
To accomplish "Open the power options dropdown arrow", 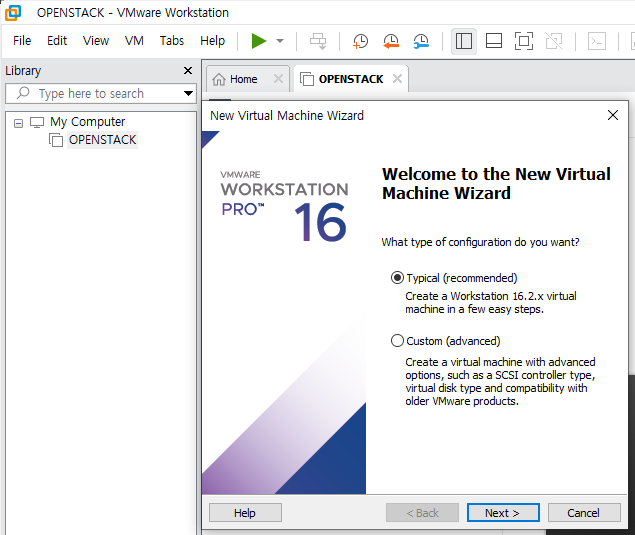I will [x=280, y=41].
